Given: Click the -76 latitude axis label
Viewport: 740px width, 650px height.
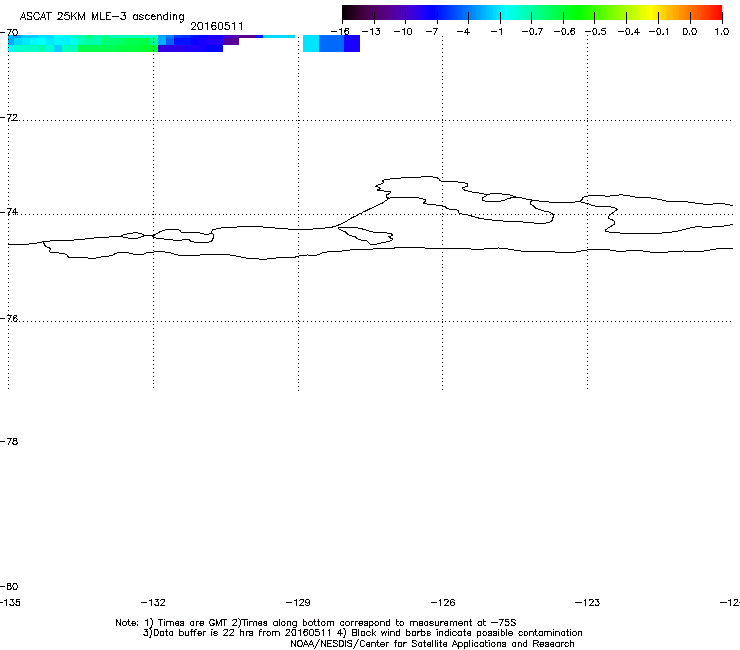Looking at the screenshot, I should [9, 319].
